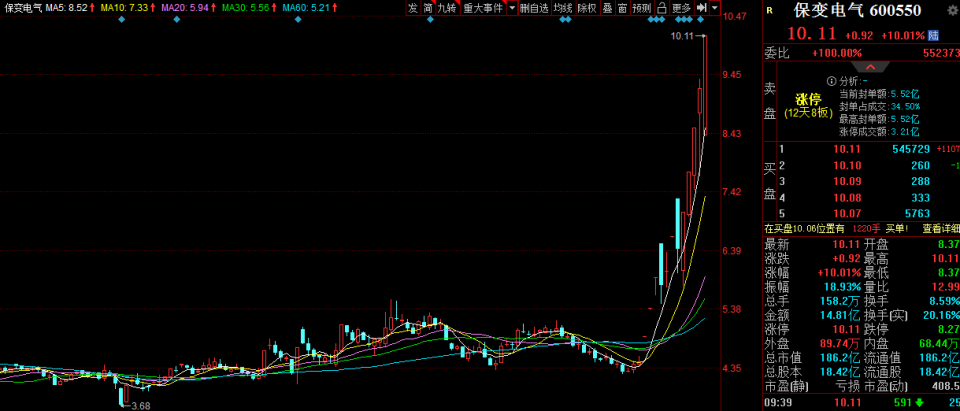Expand the 重大事件 dropdown arrow
This screenshot has height=411, width=960.
512,8
